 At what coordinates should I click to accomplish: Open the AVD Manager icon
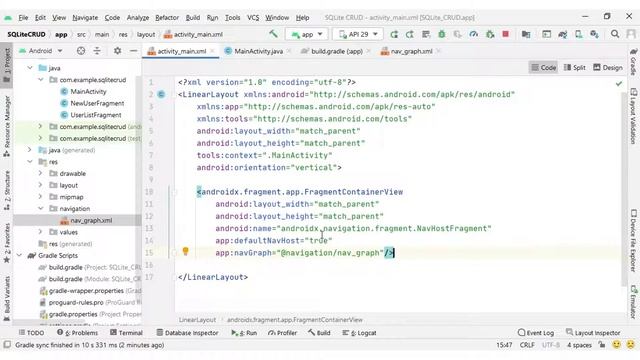(578, 34)
